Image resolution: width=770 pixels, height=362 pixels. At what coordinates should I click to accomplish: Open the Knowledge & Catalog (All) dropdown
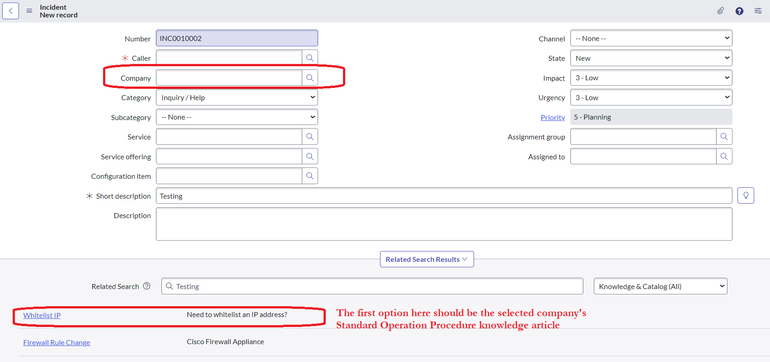660,286
